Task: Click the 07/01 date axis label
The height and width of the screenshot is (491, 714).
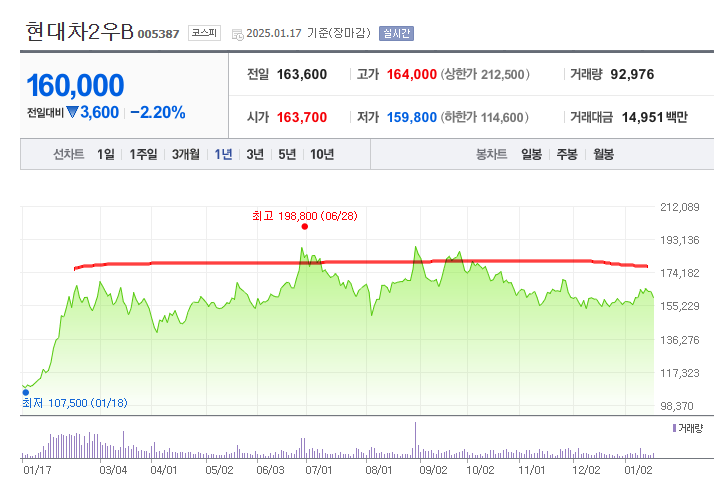Action: point(319,470)
